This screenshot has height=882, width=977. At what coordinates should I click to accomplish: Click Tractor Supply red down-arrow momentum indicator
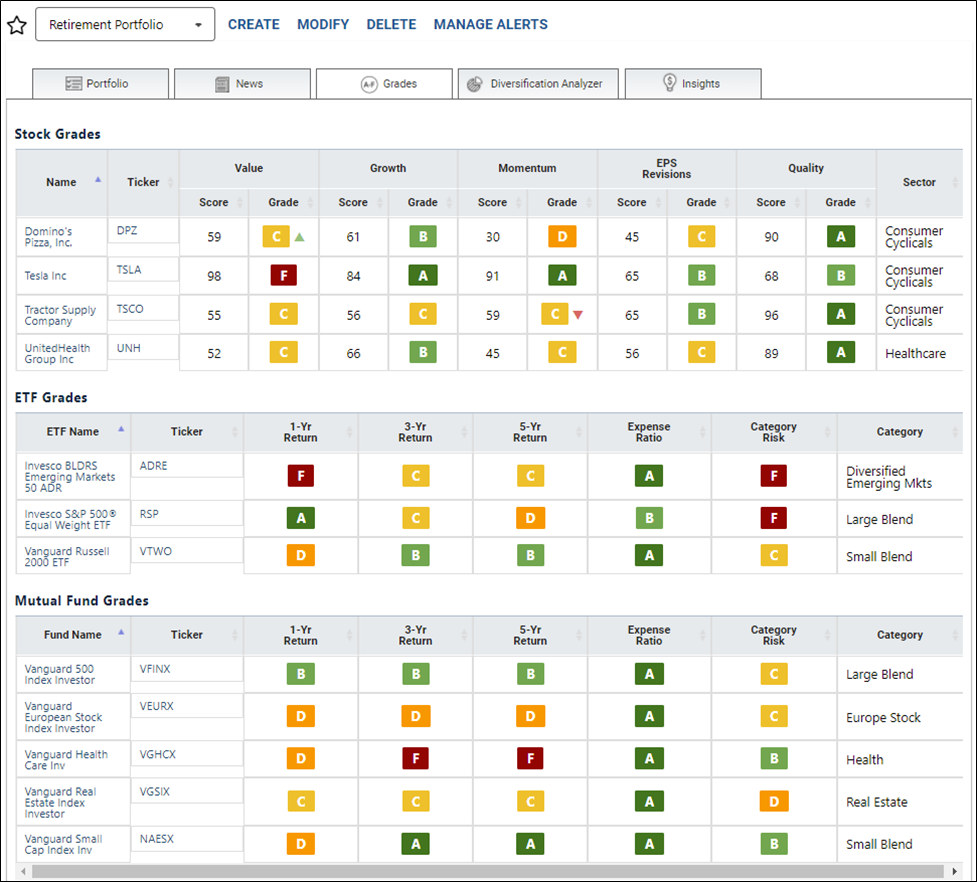tap(578, 315)
